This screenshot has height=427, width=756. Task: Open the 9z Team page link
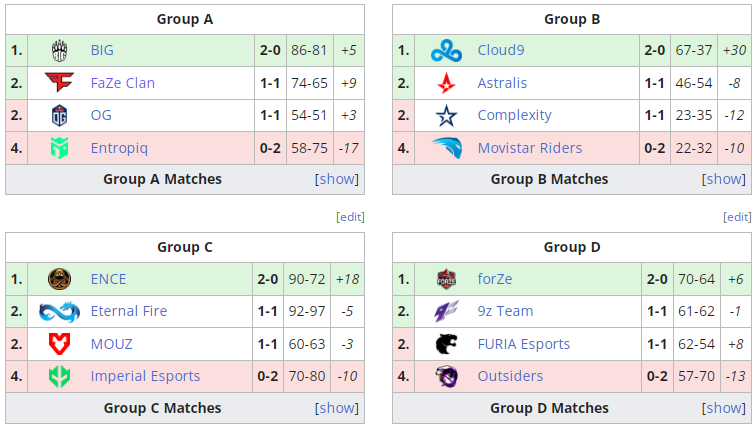pos(505,311)
